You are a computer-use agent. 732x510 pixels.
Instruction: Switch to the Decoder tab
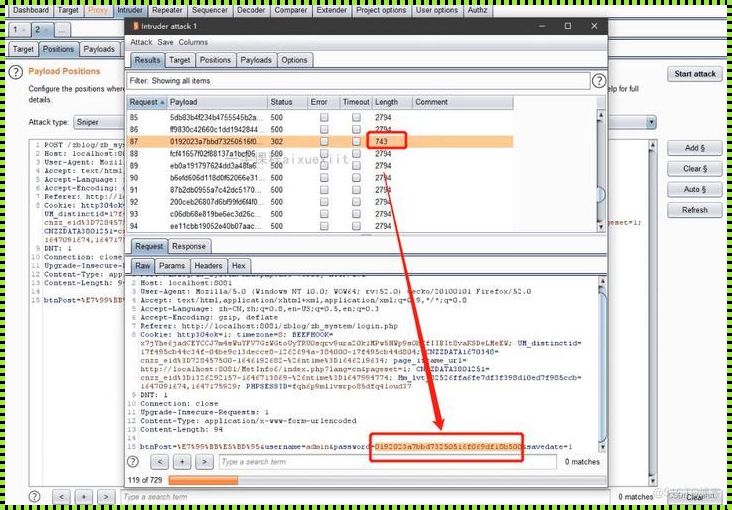(x=251, y=10)
